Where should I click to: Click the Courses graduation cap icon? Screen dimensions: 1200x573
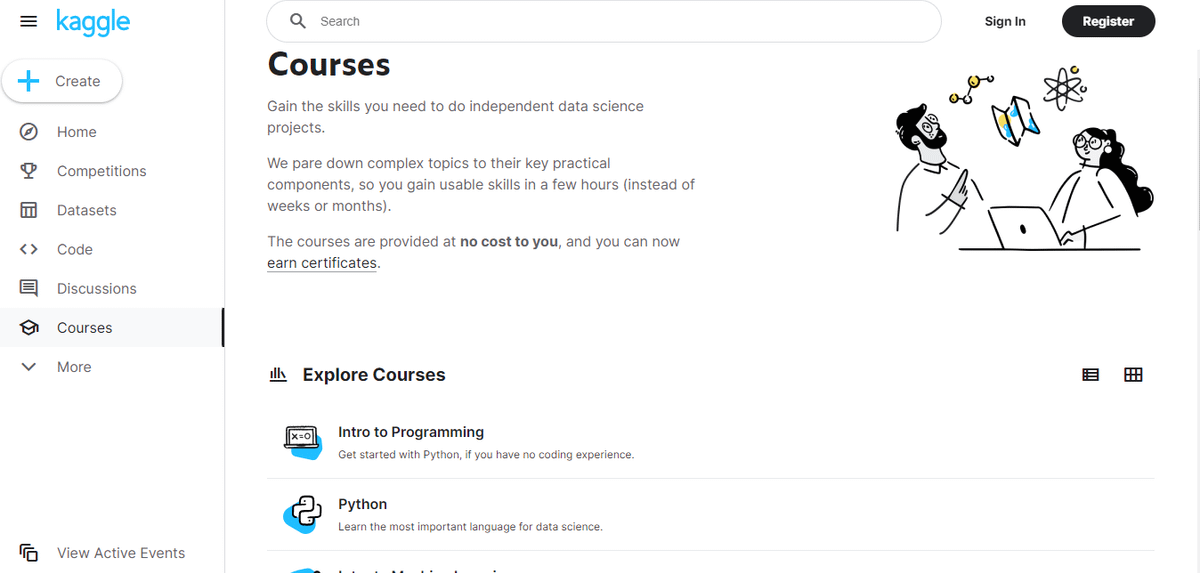[29, 328]
